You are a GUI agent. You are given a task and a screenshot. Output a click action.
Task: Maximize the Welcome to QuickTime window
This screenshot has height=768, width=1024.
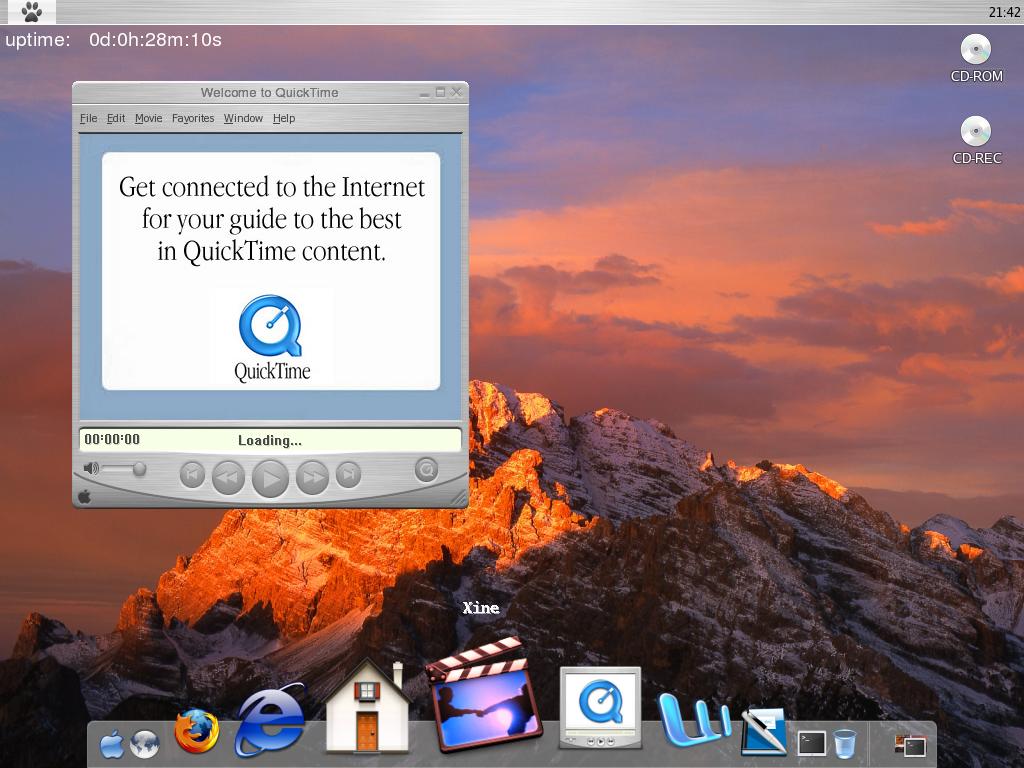point(440,93)
